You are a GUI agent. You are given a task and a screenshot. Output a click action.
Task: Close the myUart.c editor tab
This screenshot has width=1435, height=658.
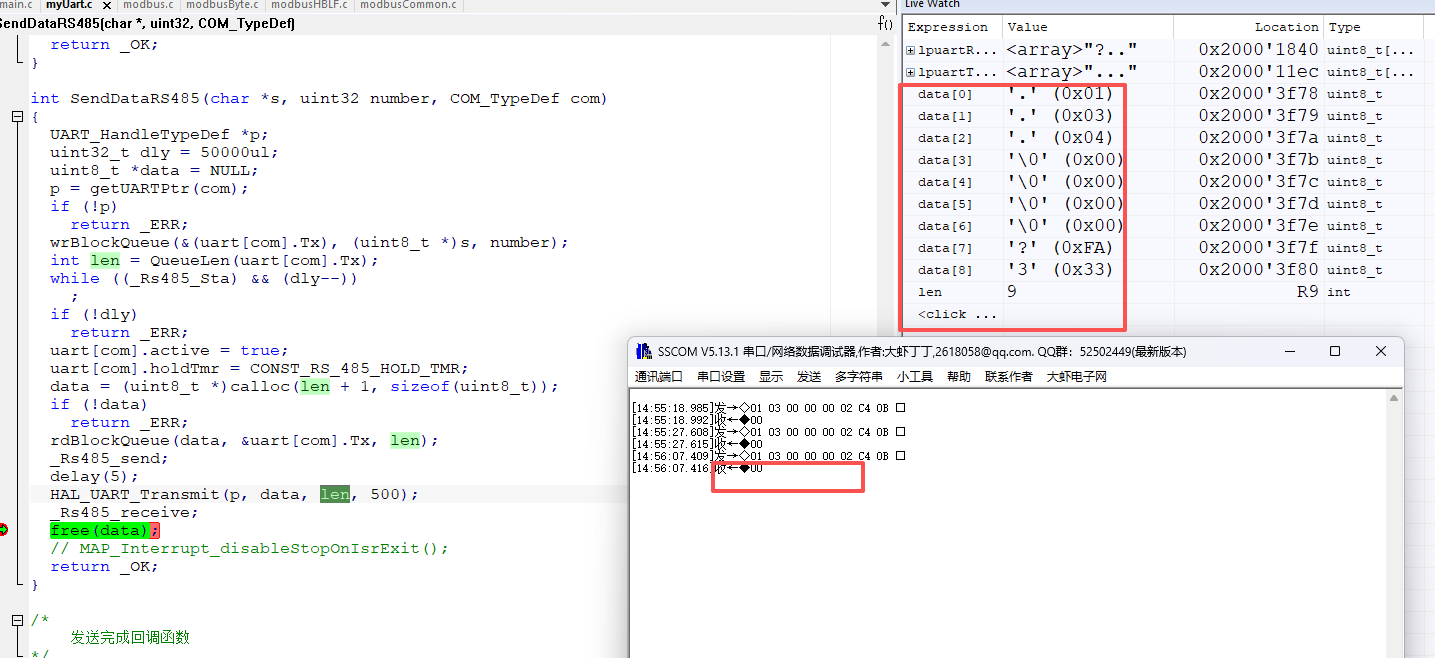[x=107, y=6]
